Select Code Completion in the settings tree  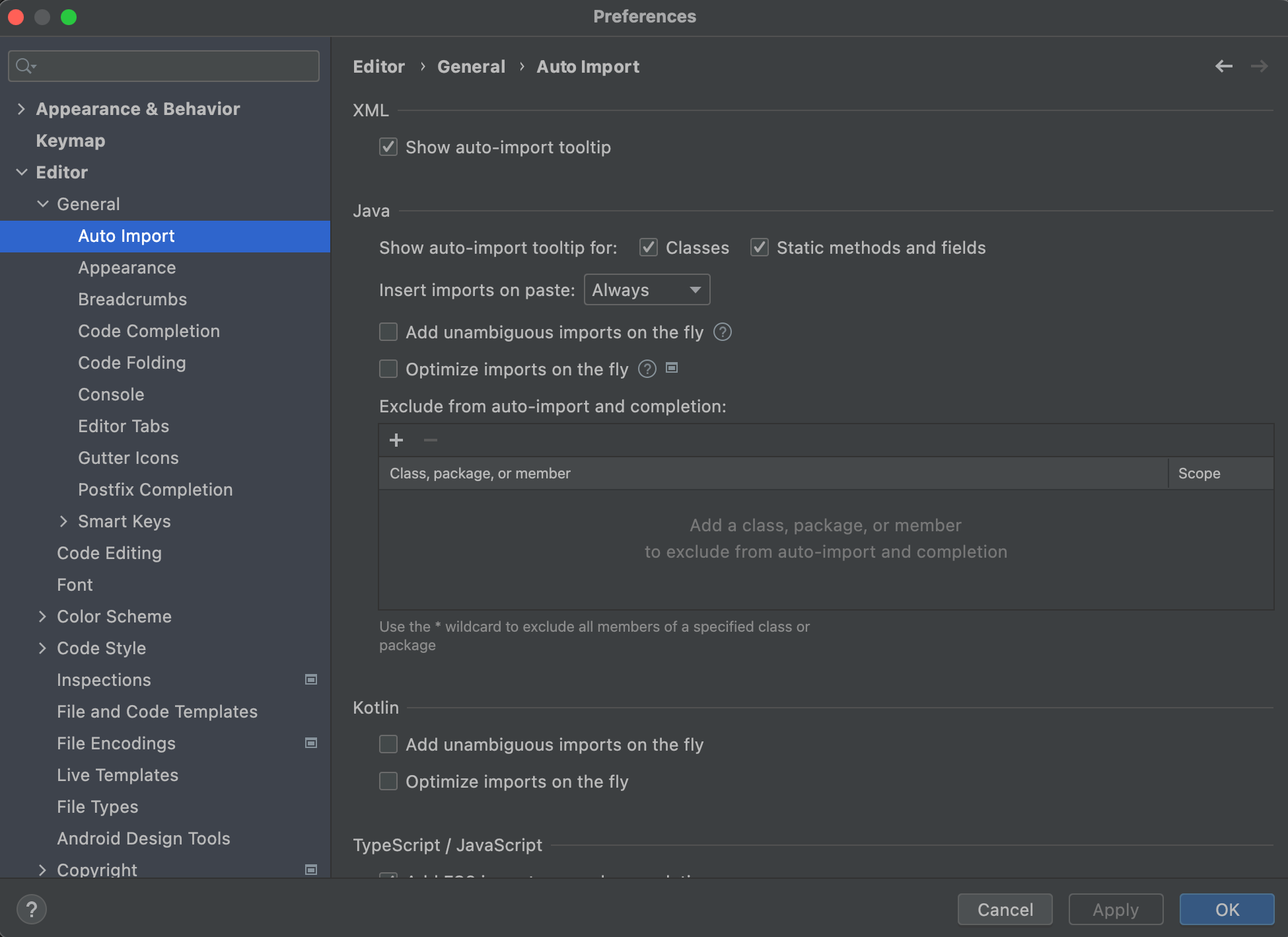click(x=149, y=330)
